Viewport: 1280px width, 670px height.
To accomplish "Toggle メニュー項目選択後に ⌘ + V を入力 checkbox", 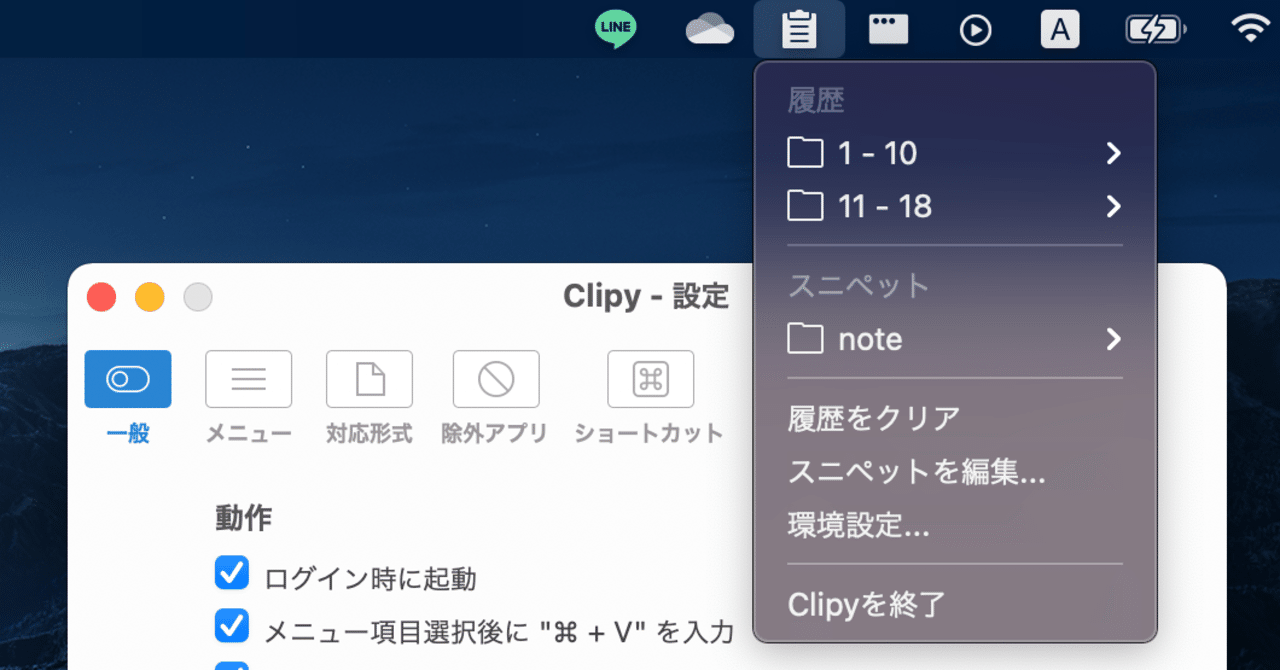I will pos(232,626).
